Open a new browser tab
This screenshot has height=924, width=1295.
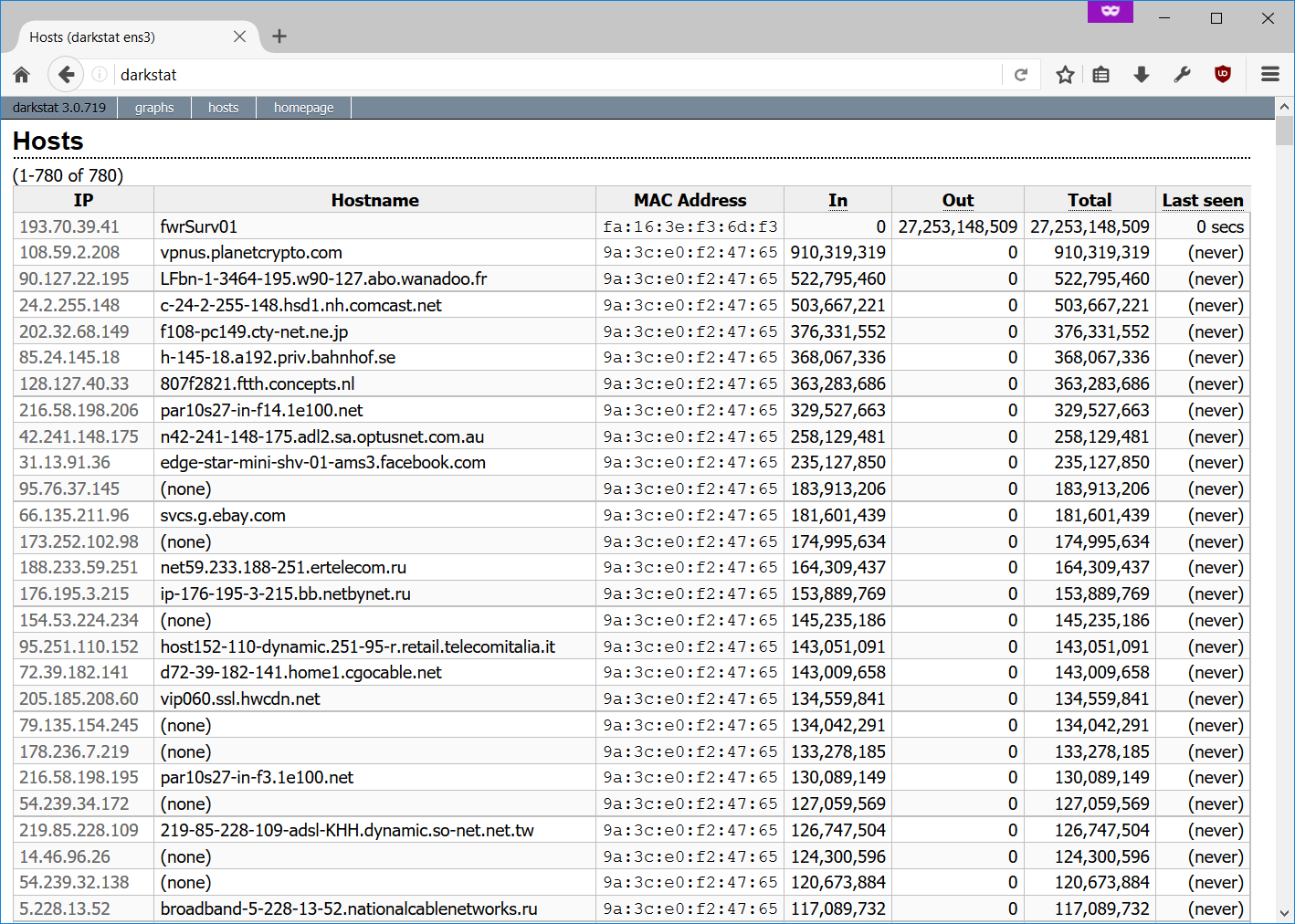point(279,37)
